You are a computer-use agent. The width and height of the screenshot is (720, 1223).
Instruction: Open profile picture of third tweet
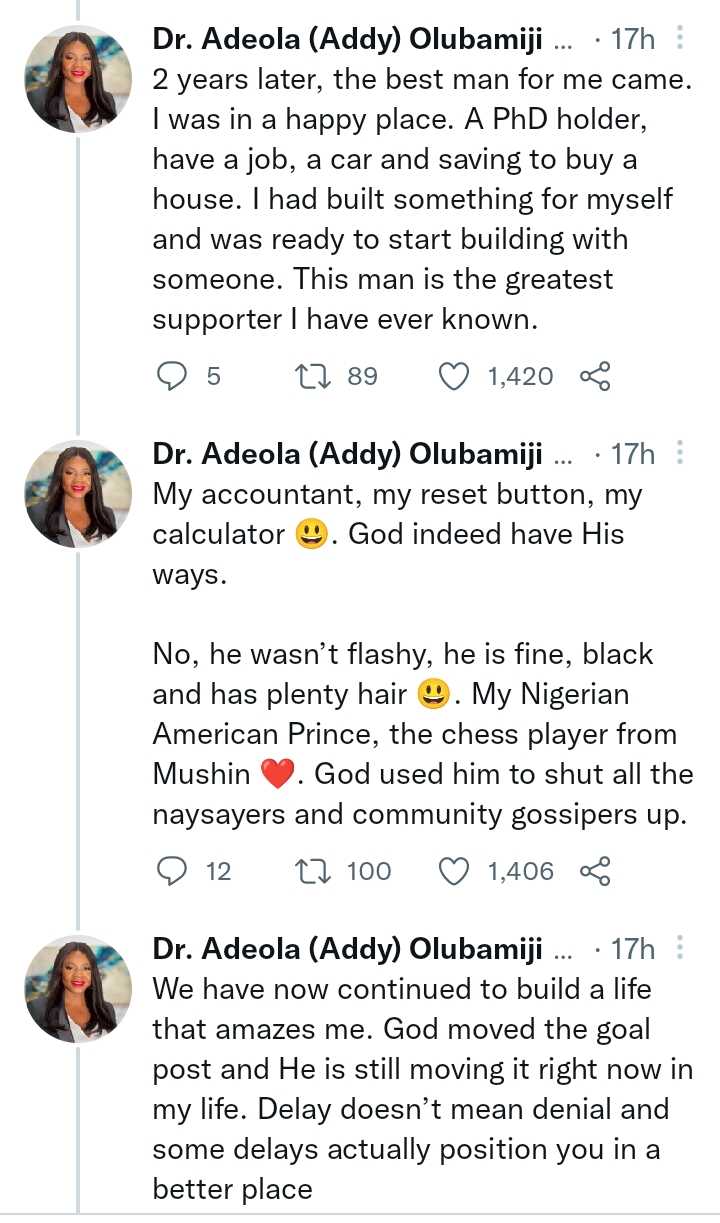pos(78,988)
